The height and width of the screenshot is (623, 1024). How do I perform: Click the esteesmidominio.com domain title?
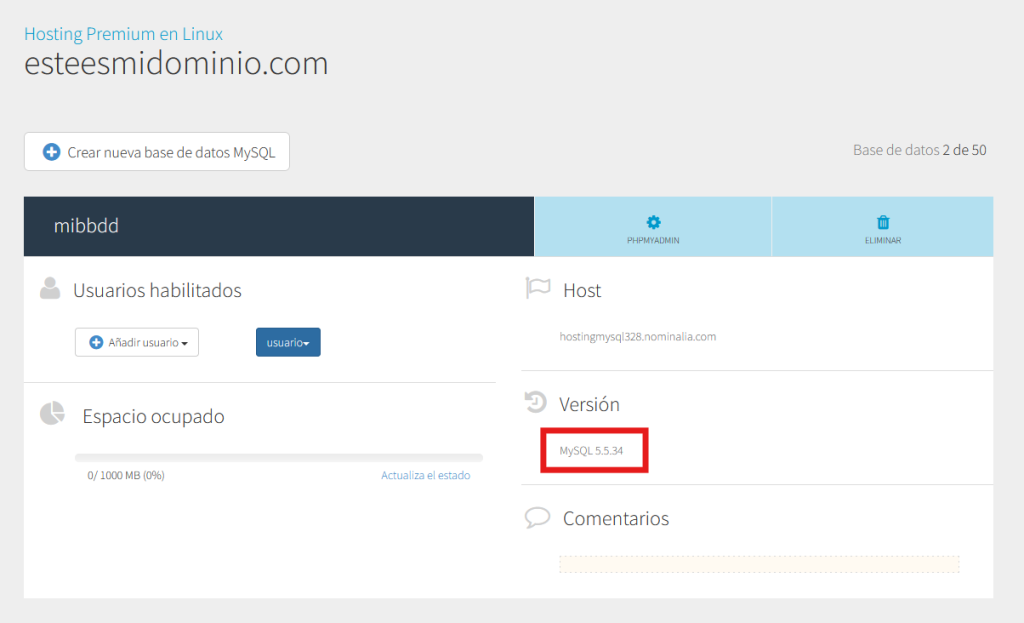pos(176,64)
